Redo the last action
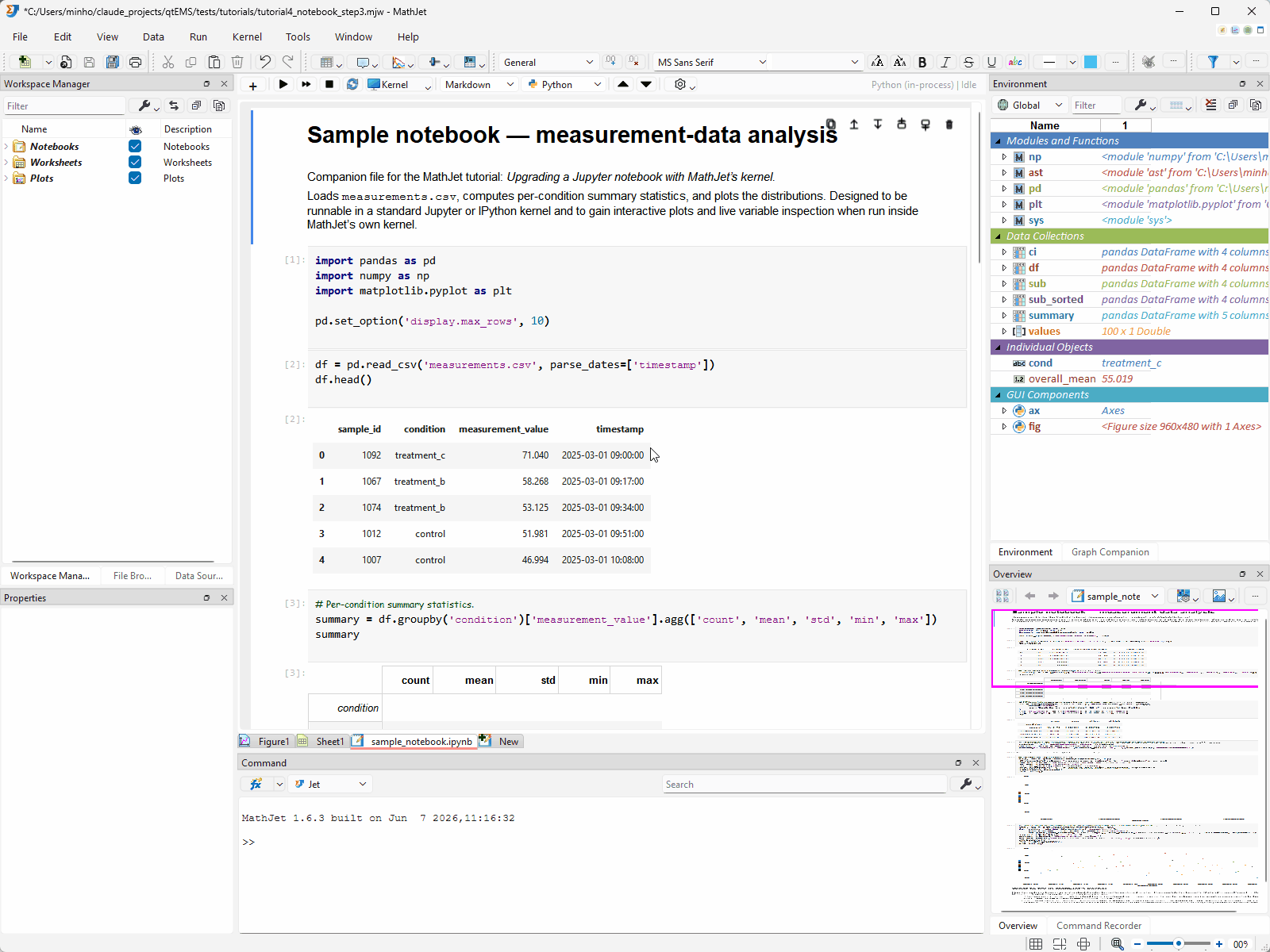 coord(288,62)
